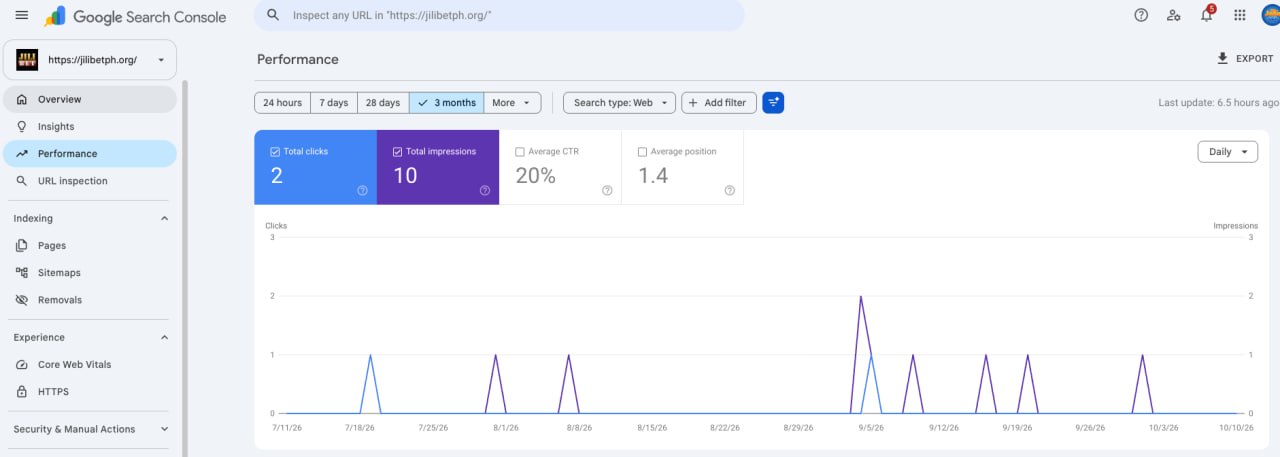Open the Help question mark icon

[1141, 15]
